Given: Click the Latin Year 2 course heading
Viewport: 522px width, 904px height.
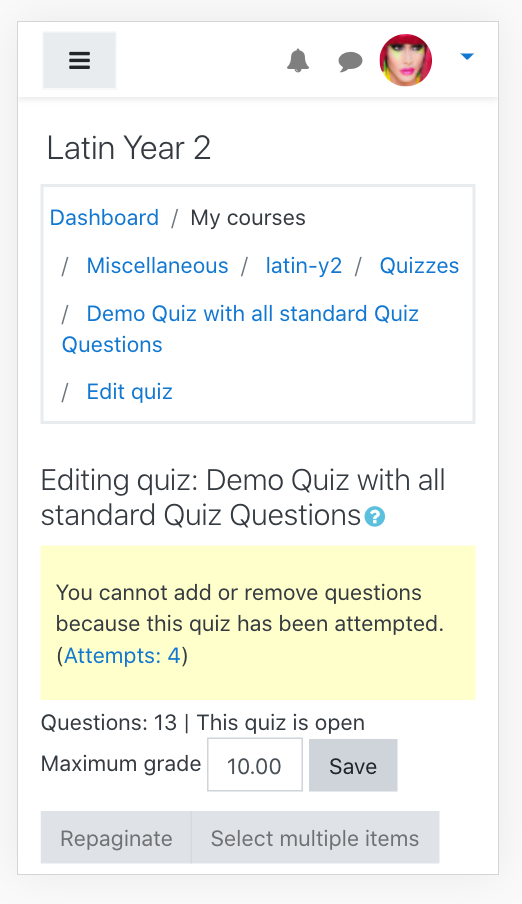Looking at the screenshot, I should point(129,148).
